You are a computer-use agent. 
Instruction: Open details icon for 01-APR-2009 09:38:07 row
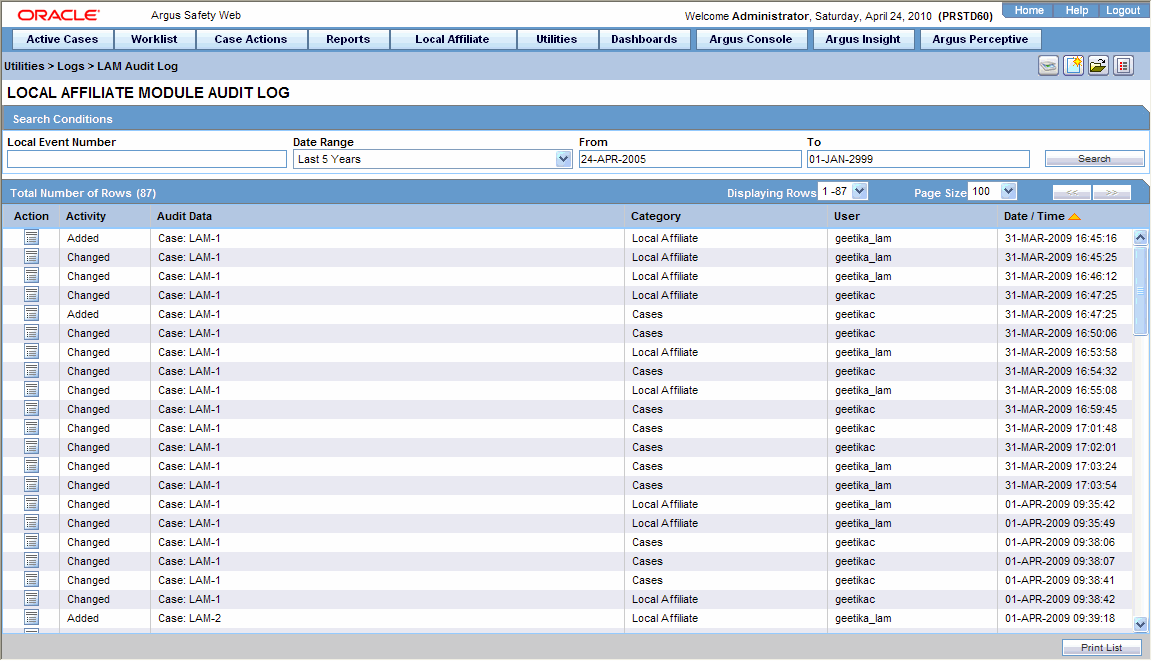[31, 560]
